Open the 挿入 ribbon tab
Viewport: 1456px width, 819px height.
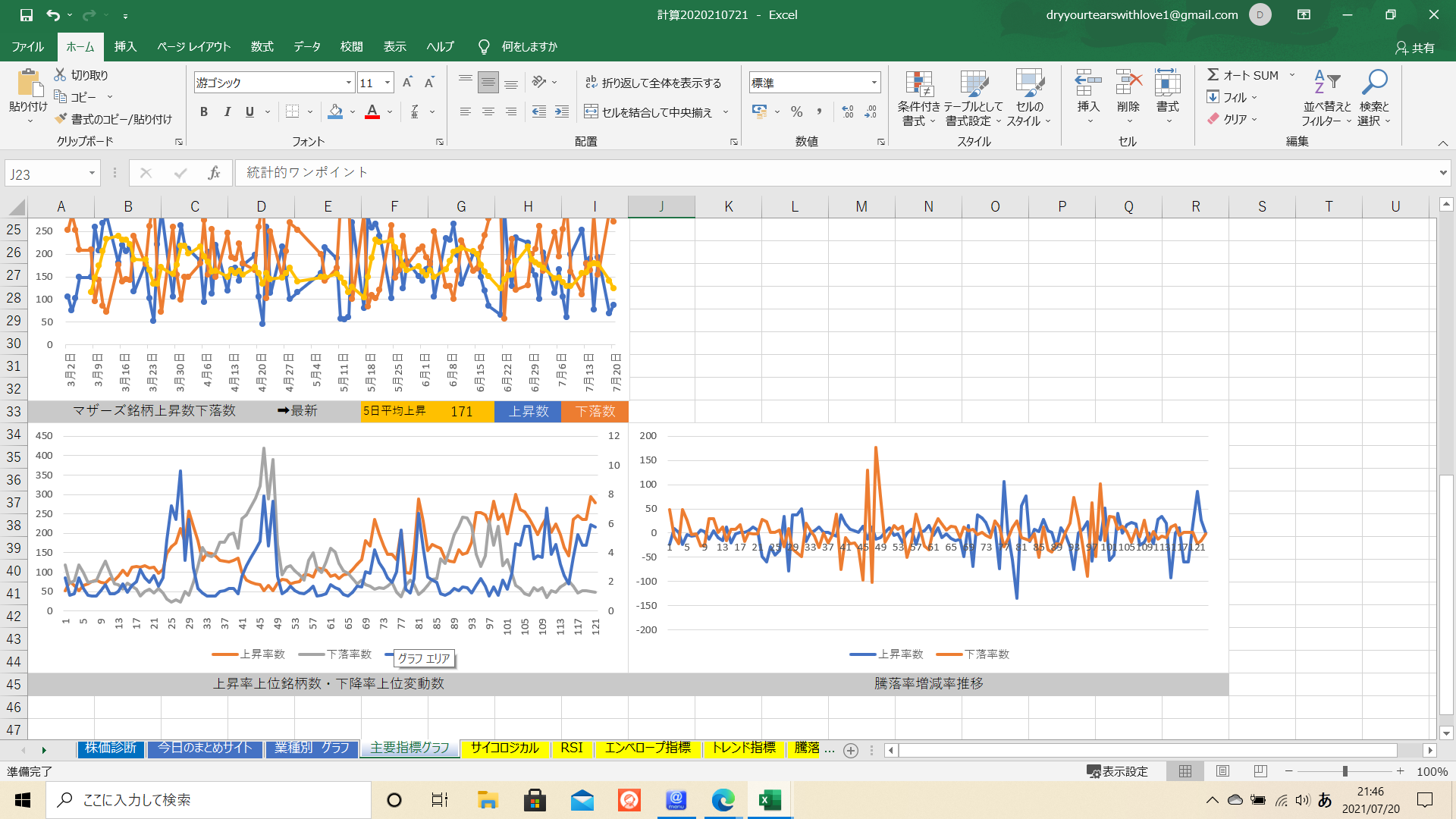pos(125,47)
